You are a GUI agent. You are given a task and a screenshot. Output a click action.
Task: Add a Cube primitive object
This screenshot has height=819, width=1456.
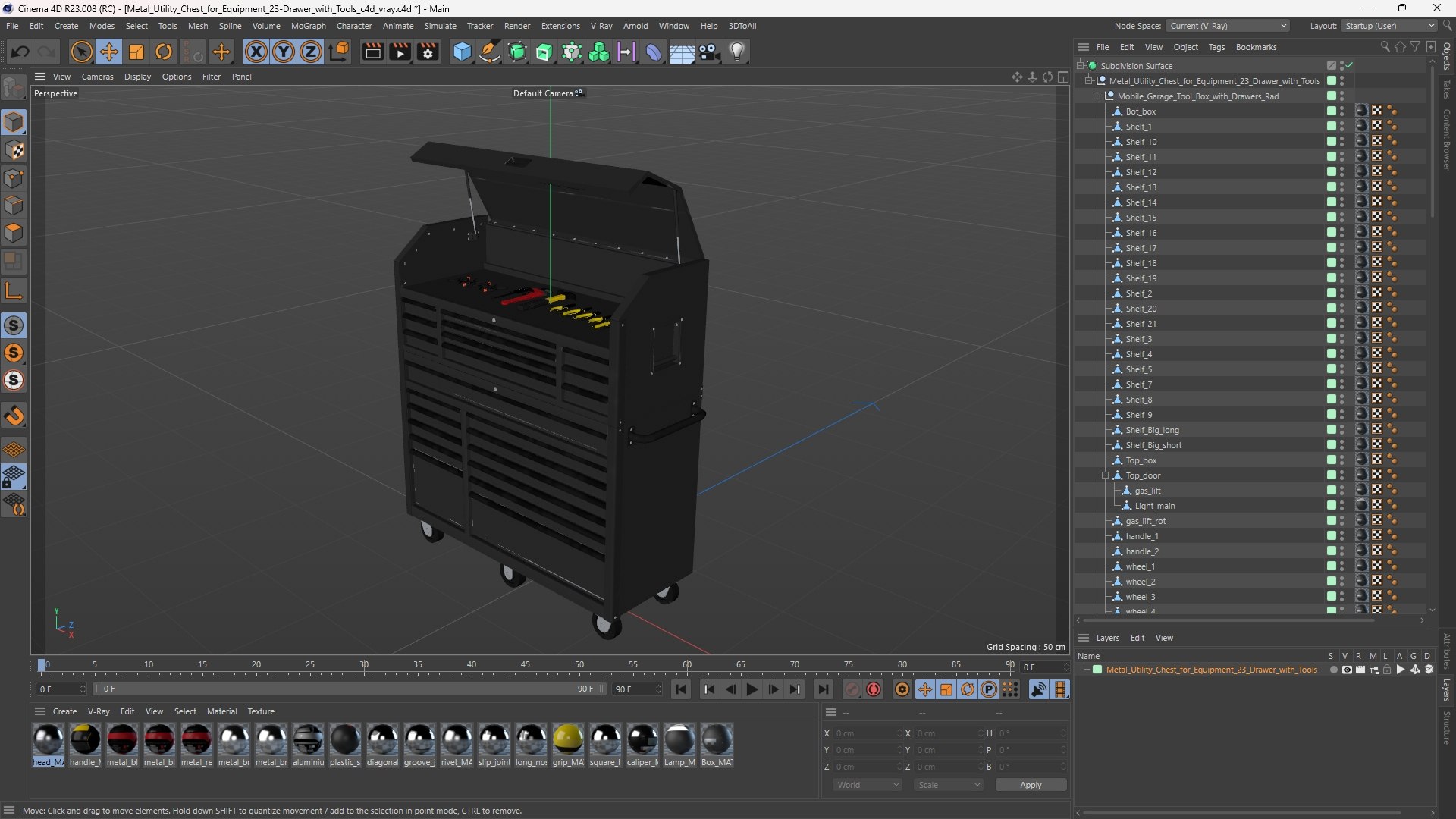(462, 52)
